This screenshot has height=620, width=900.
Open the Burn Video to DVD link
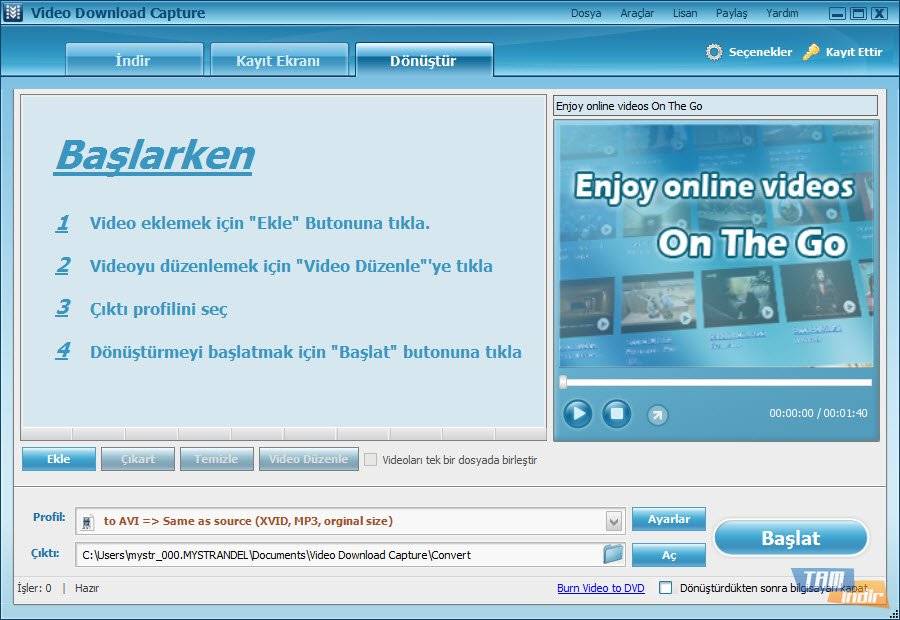(x=600, y=588)
